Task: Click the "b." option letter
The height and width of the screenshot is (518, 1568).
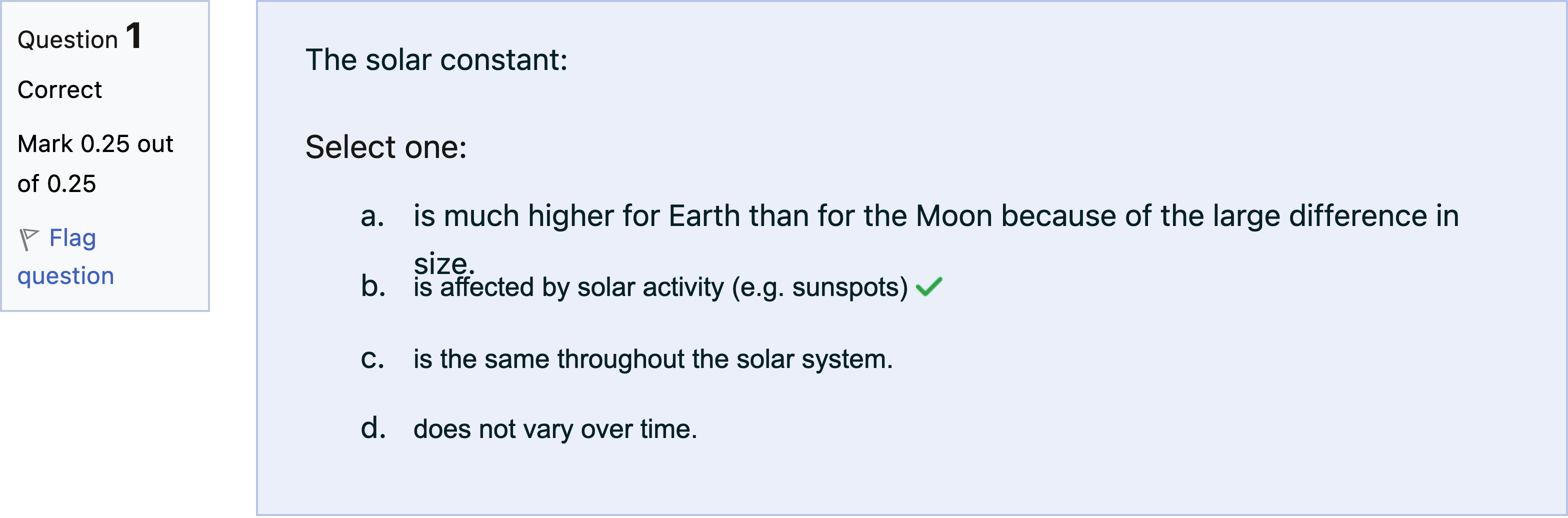Action: point(373,286)
